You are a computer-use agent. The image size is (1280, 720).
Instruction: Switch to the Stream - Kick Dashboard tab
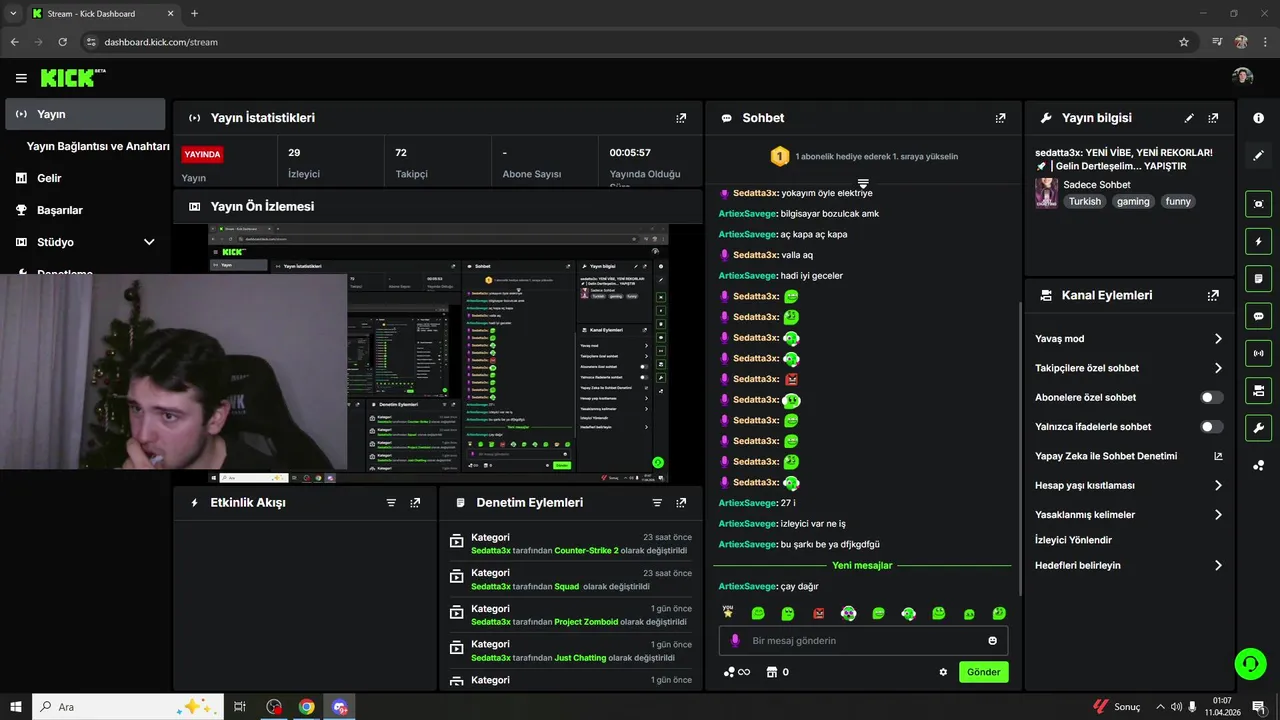(x=101, y=14)
